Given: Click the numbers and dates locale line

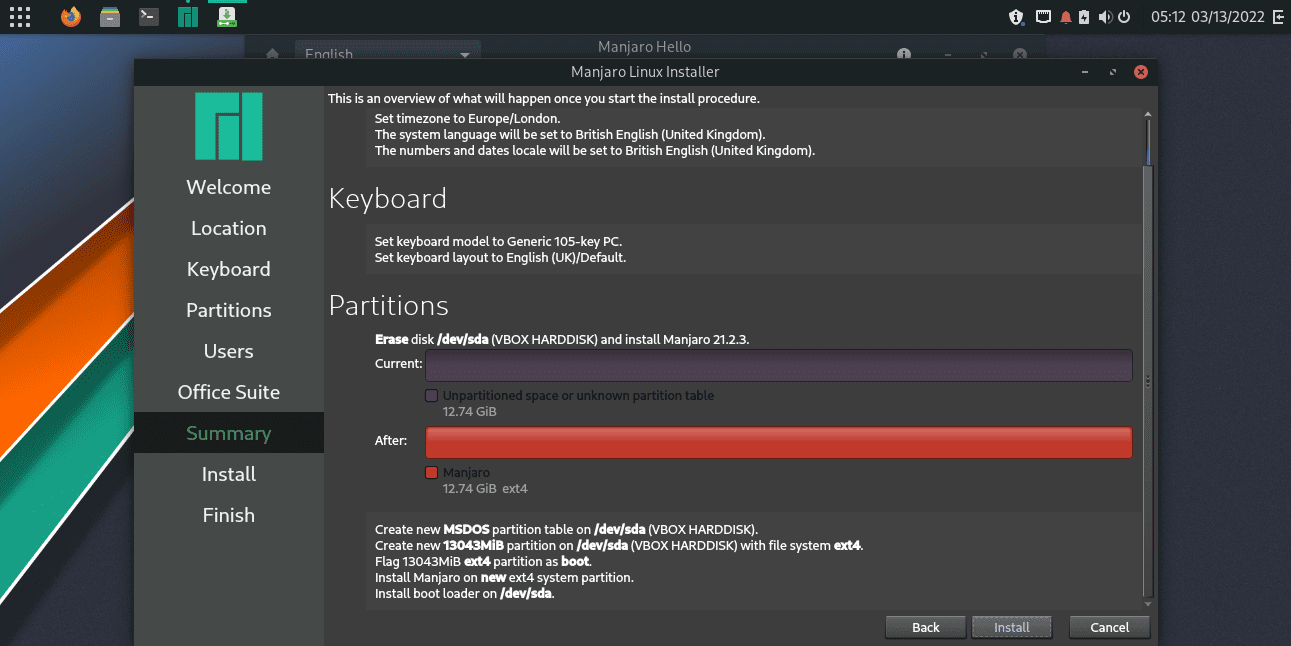Looking at the screenshot, I should pyautogui.click(x=595, y=151).
